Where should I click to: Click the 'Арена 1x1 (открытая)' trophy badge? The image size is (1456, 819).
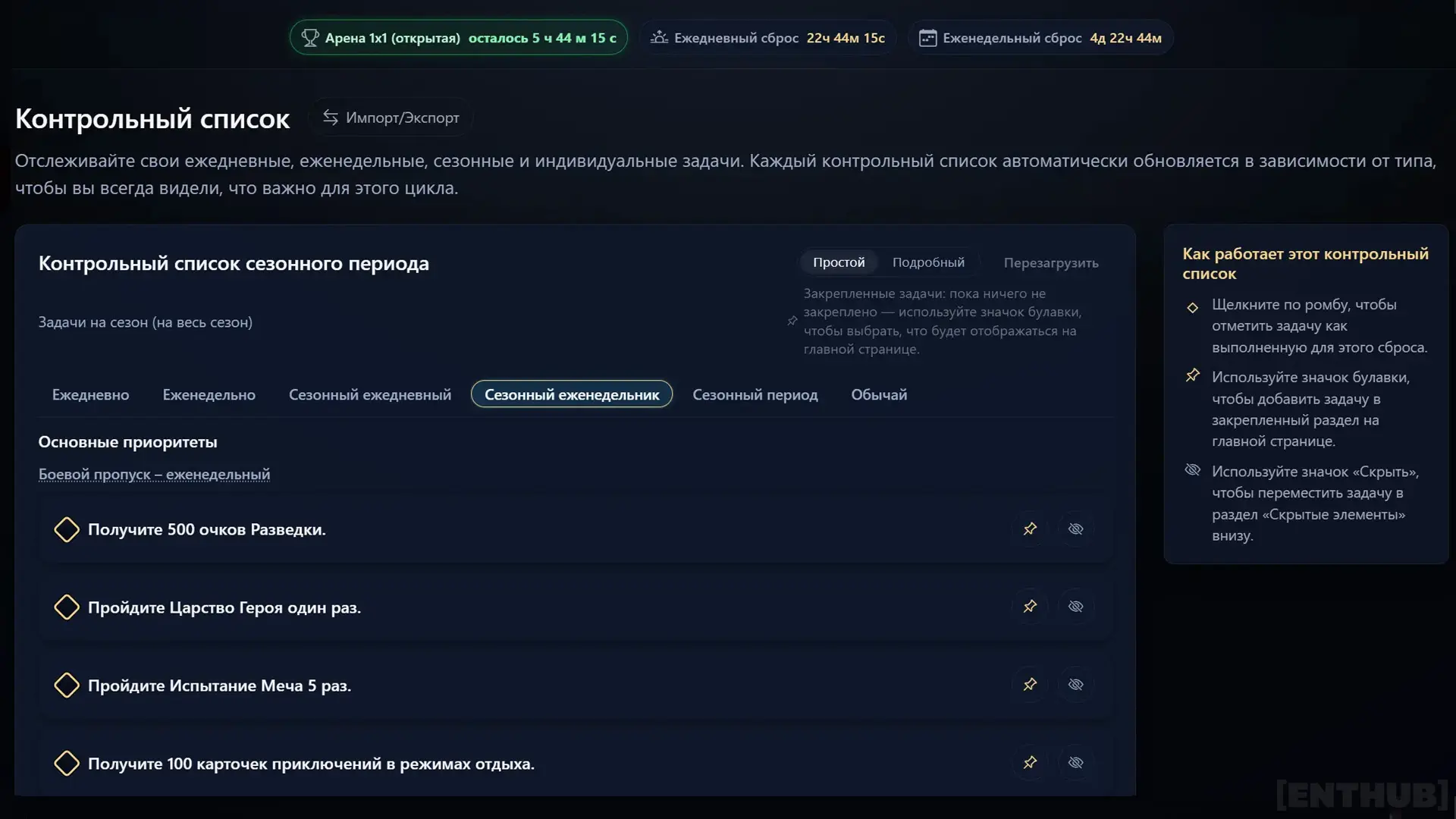tap(458, 38)
